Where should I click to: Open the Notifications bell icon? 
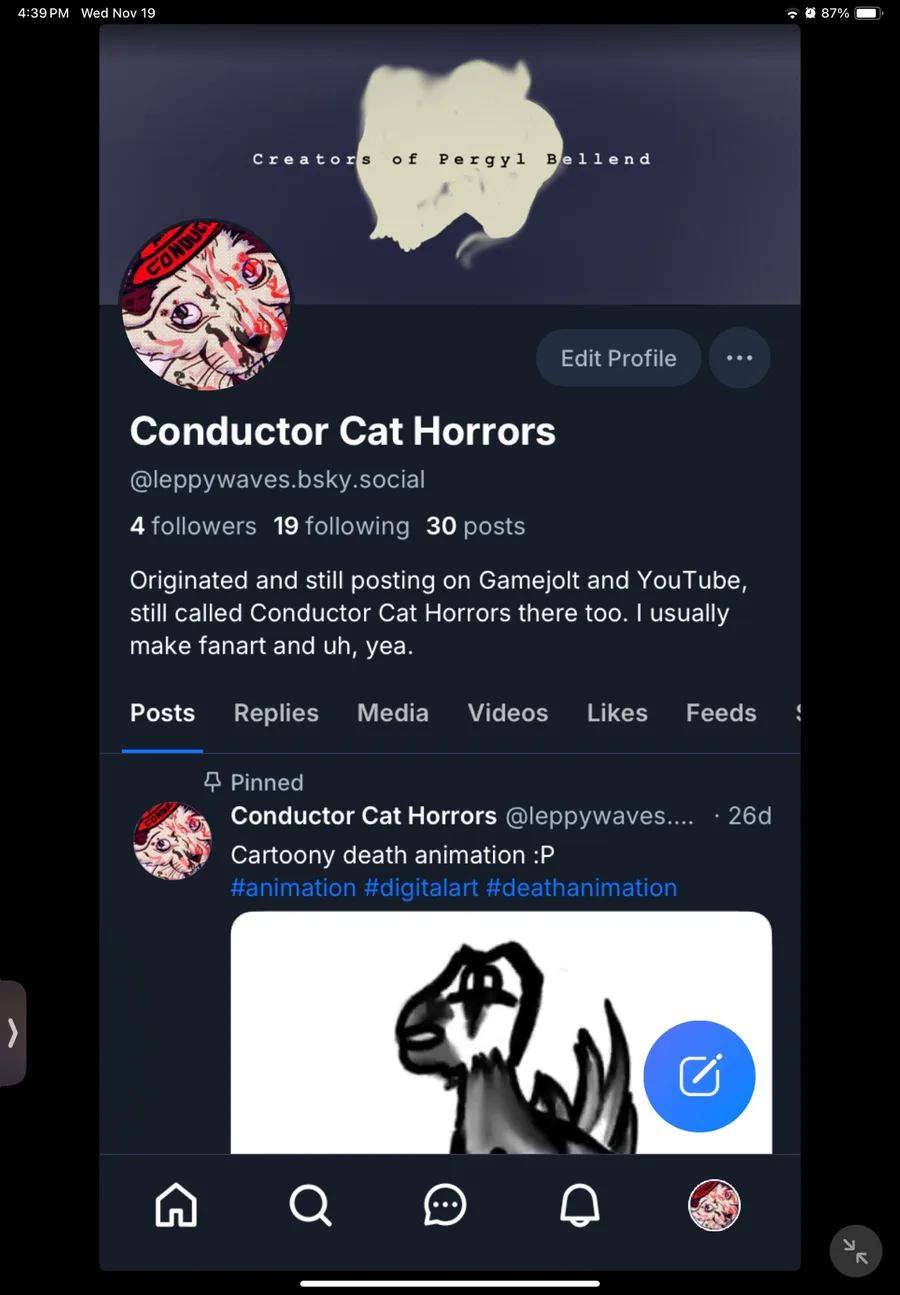coord(580,1205)
